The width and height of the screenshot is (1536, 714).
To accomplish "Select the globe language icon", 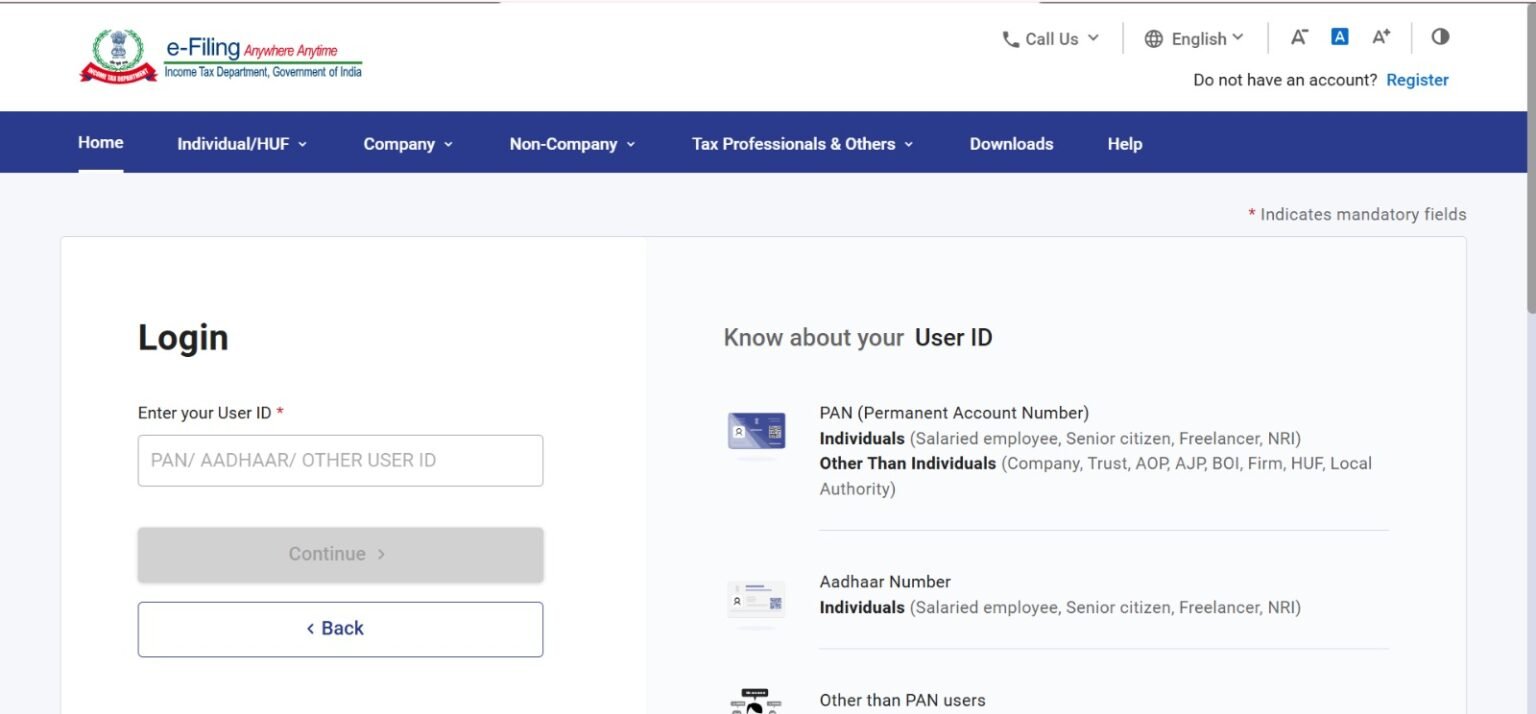I will [x=1152, y=38].
